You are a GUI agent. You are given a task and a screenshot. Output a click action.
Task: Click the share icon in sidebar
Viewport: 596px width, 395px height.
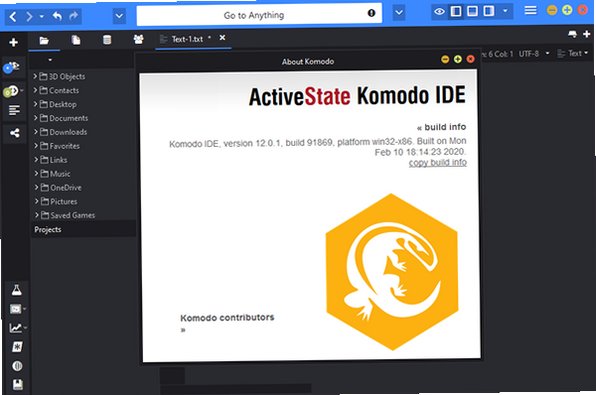click(x=14, y=133)
